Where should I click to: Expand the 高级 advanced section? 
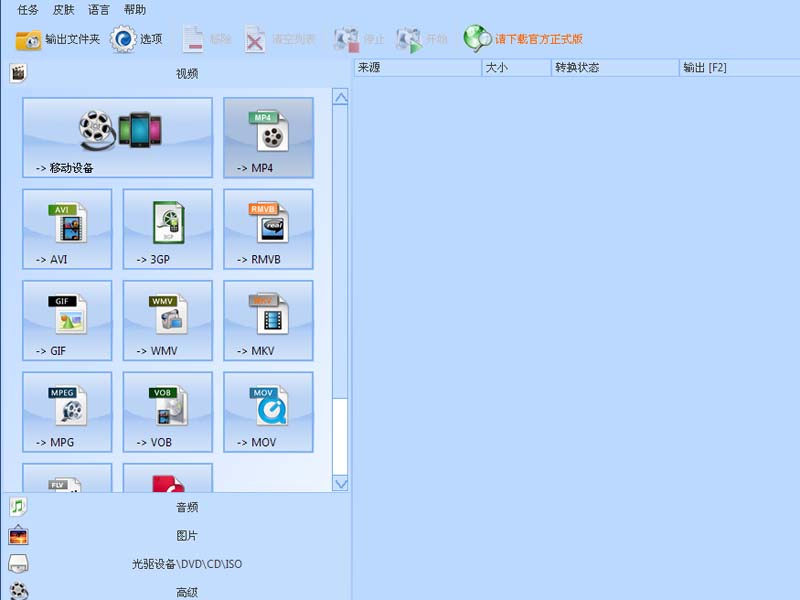[185, 591]
